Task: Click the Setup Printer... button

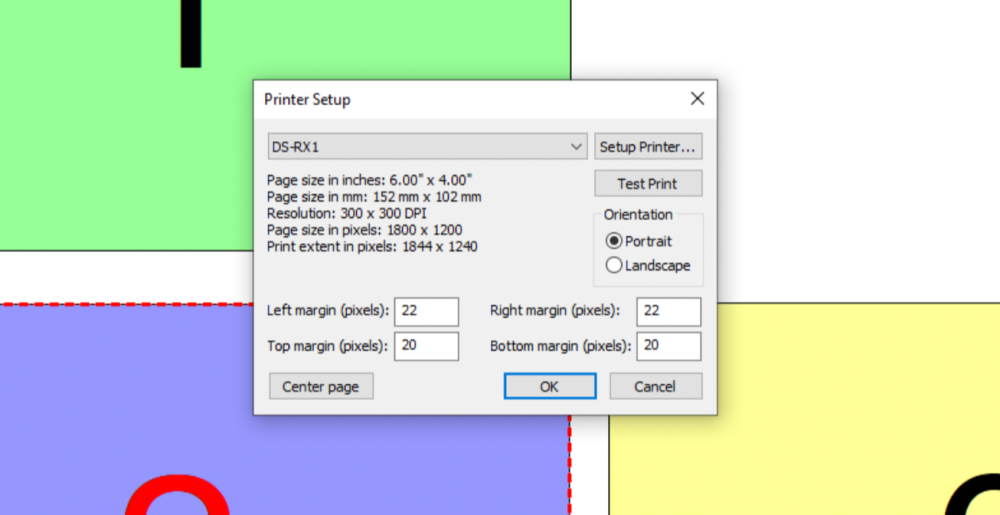Action: point(647,147)
